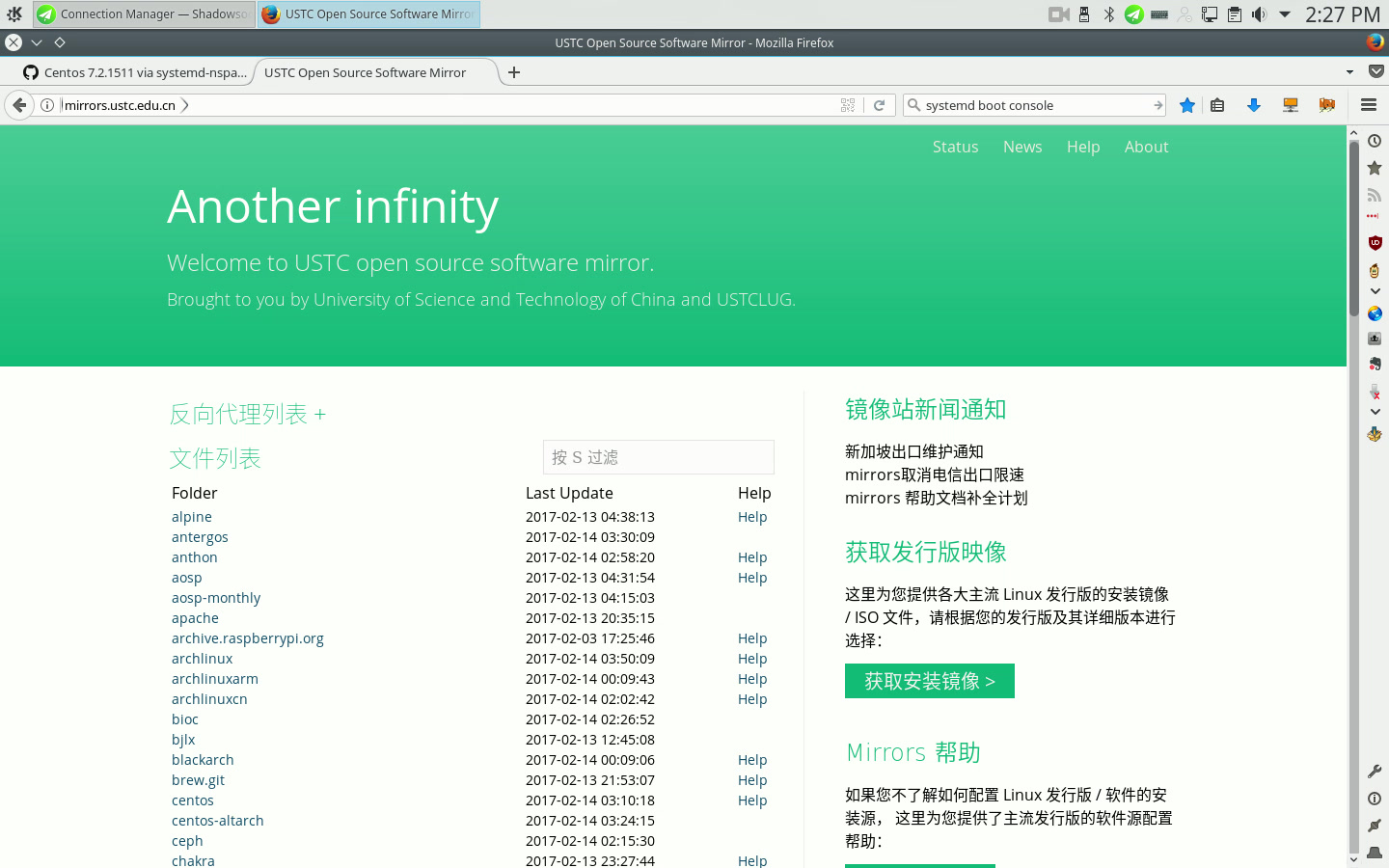Expand hidden system tray icons arrow
Screen dimensions: 1389x868
[x=1285, y=14]
